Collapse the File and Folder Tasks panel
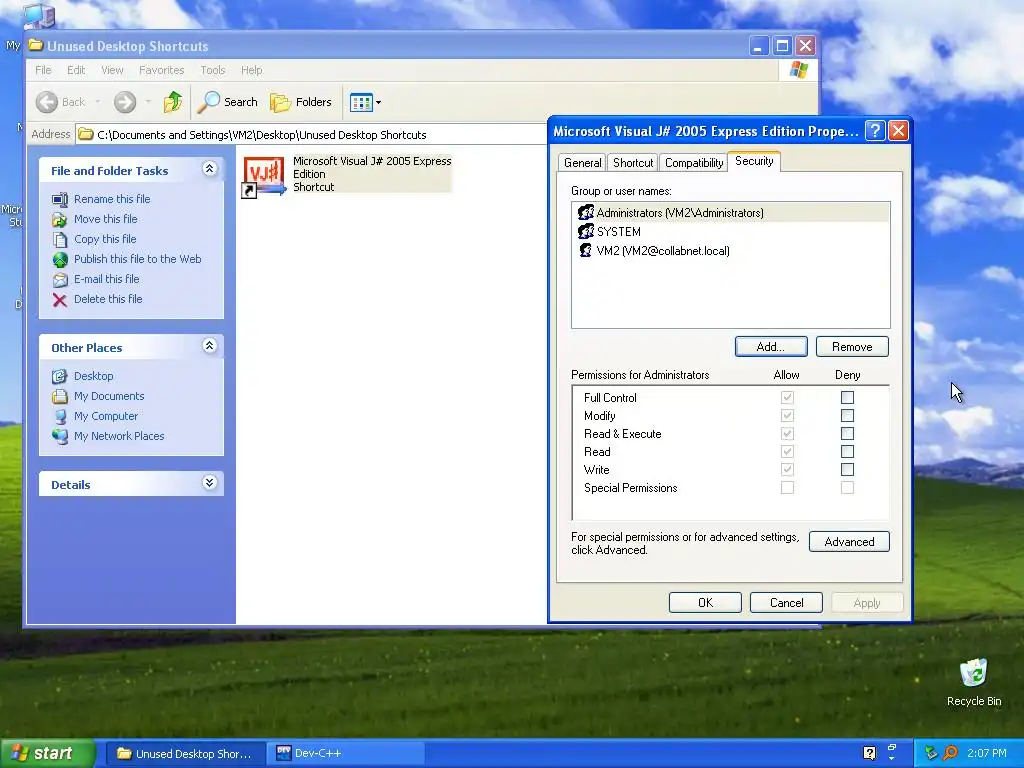The height and width of the screenshot is (768, 1024). (x=209, y=169)
